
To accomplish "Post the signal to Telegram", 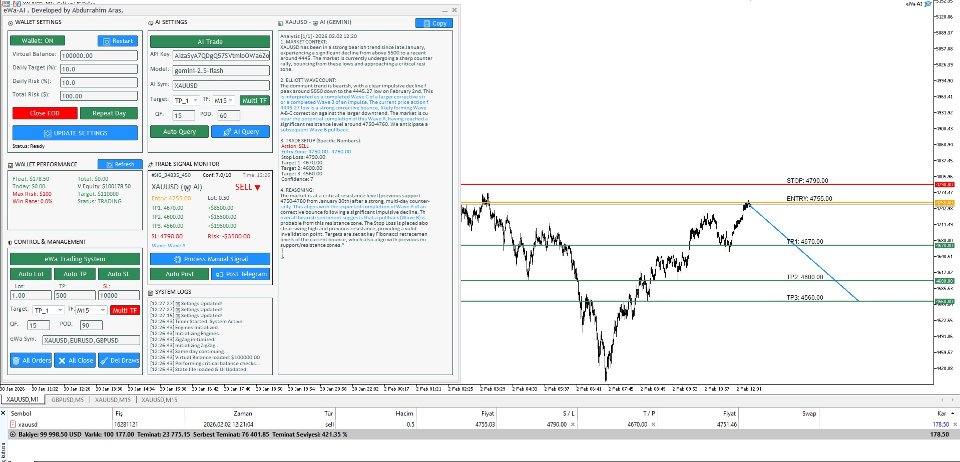I will point(240,274).
